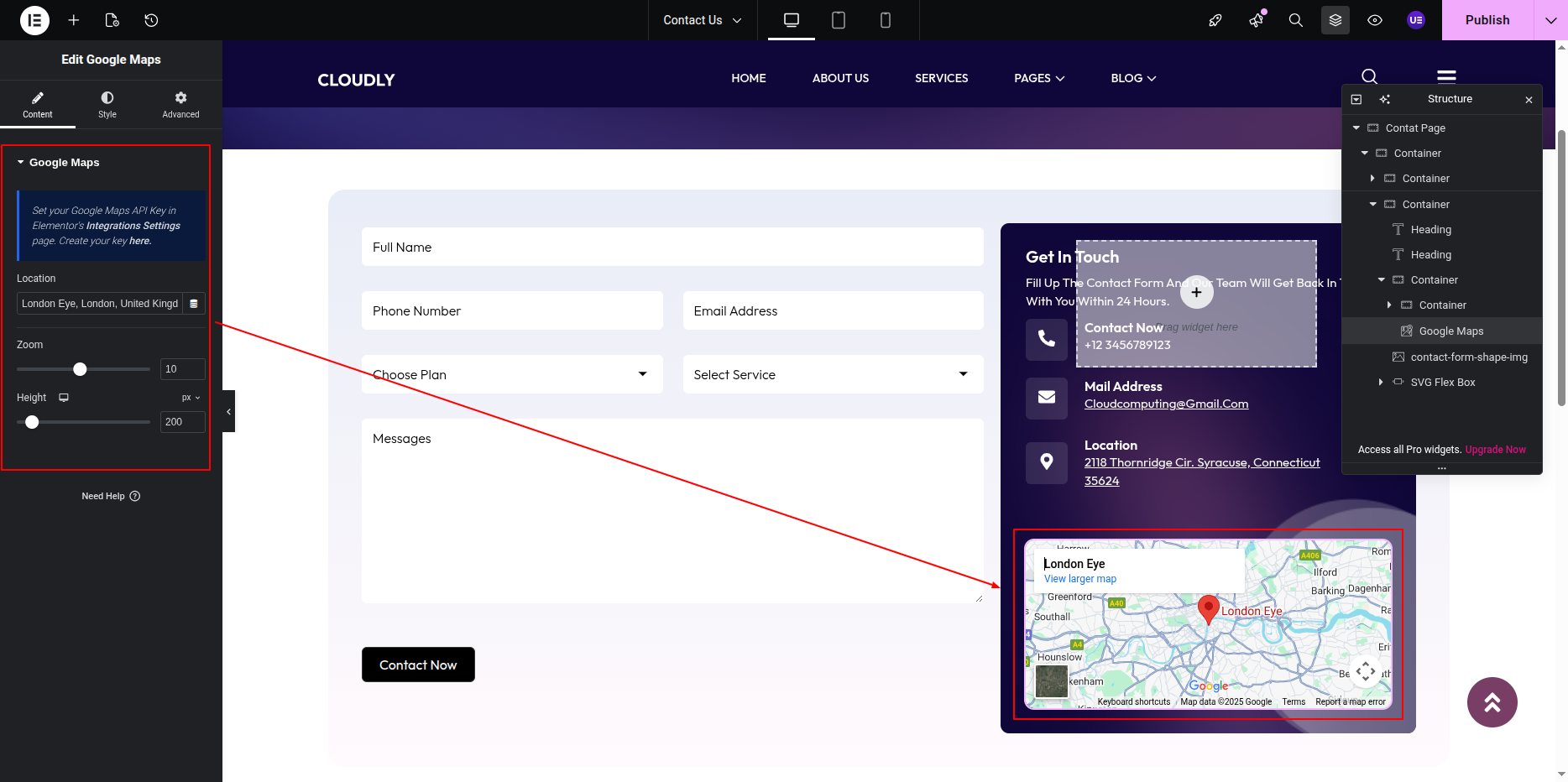This screenshot has height=782, width=1568.
Task: Collapse the Contat Page tree item
Action: (x=1356, y=128)
